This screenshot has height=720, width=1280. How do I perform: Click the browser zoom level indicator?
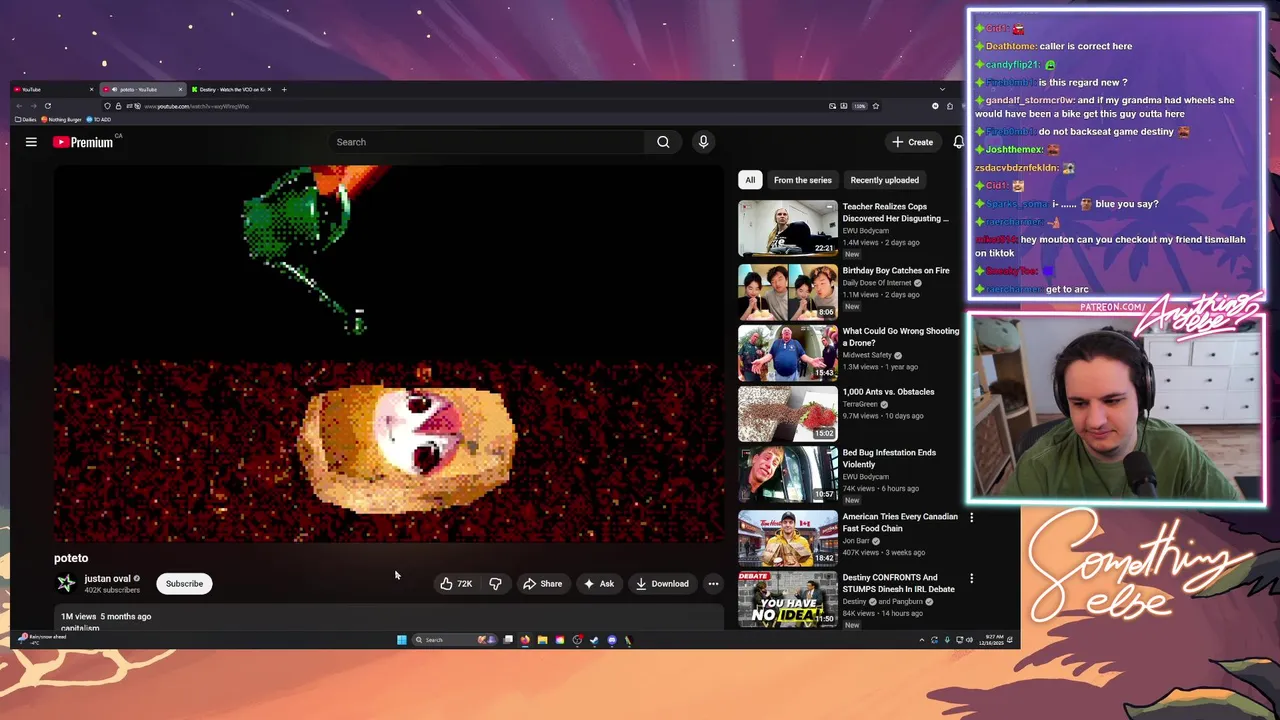click(859, 106)
